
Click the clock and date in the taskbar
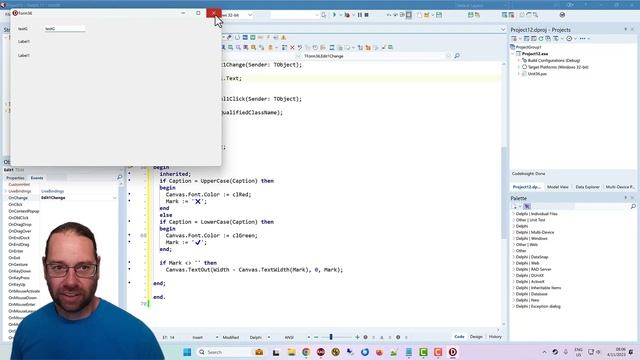[x=616, y=352]
